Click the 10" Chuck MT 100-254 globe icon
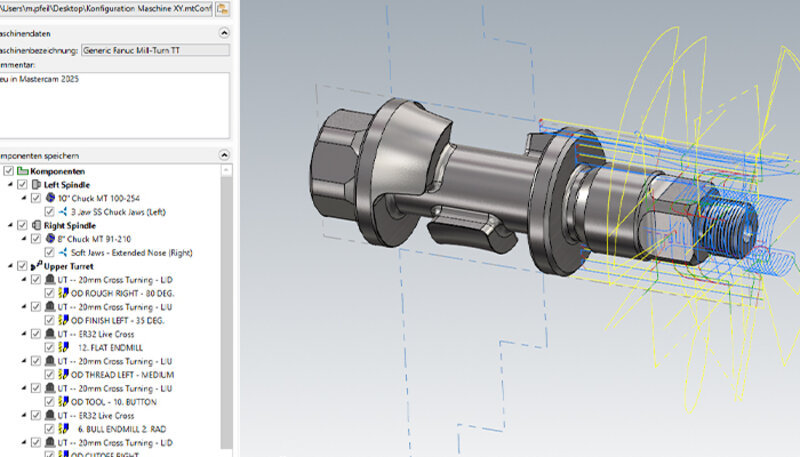The image size is (800, 457). 49,198
